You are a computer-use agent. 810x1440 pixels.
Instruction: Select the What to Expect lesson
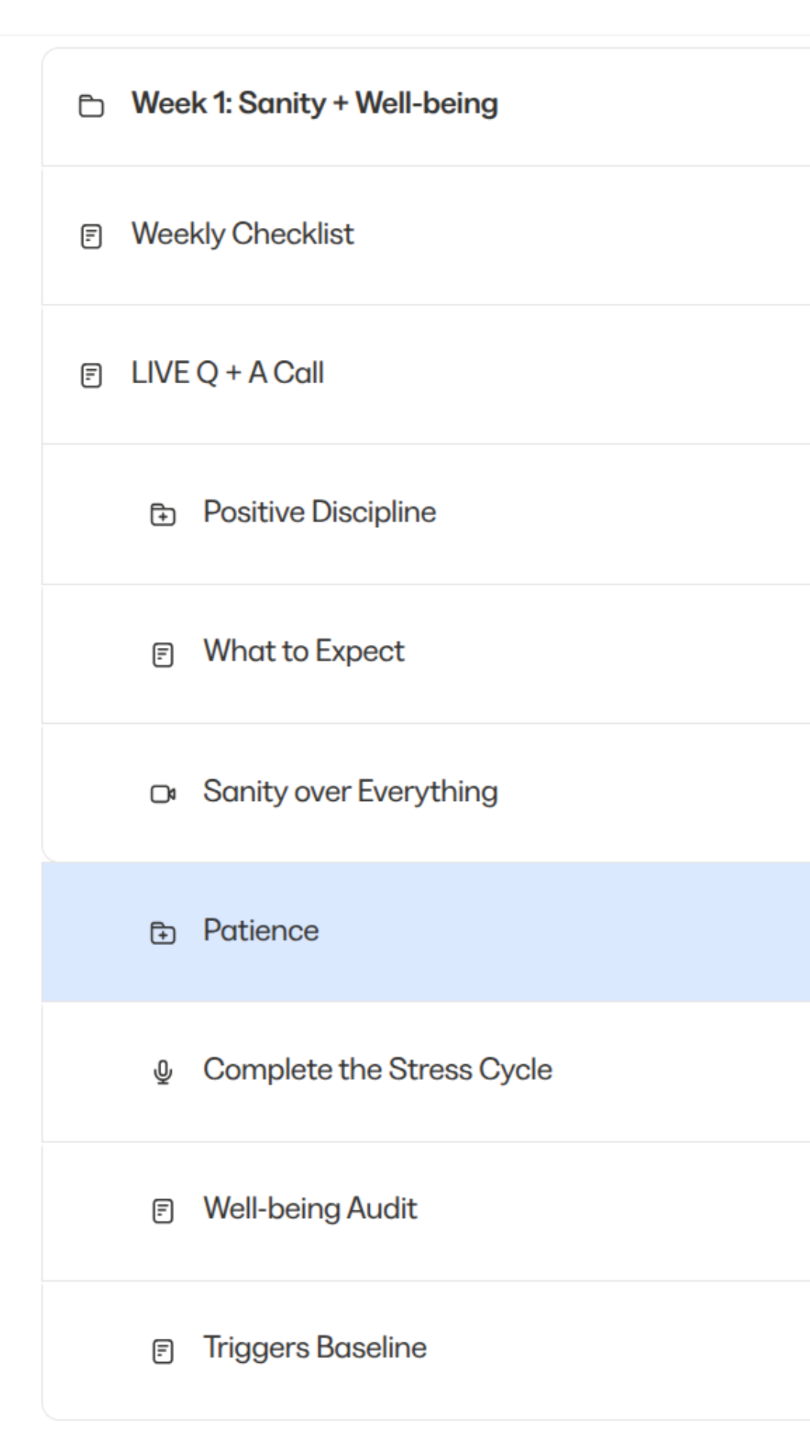304,651
